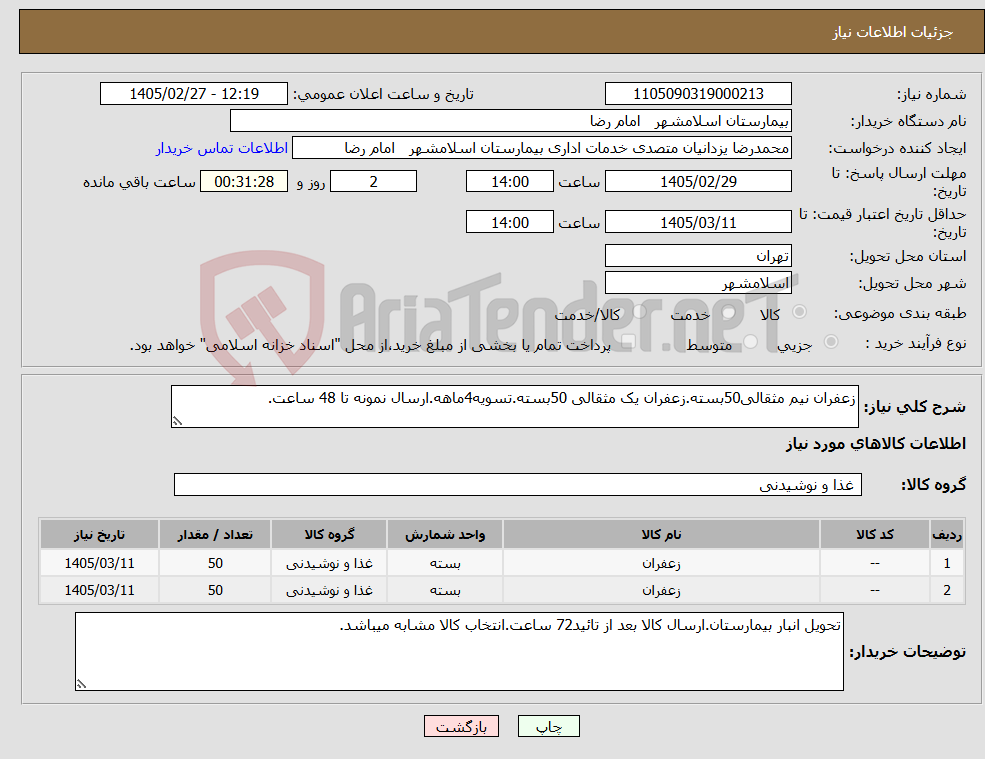Click the شرح کلی نیاز text area
The height and width of the screenshot is (759, 985).
pyautogui.click(x=514, y=407)
